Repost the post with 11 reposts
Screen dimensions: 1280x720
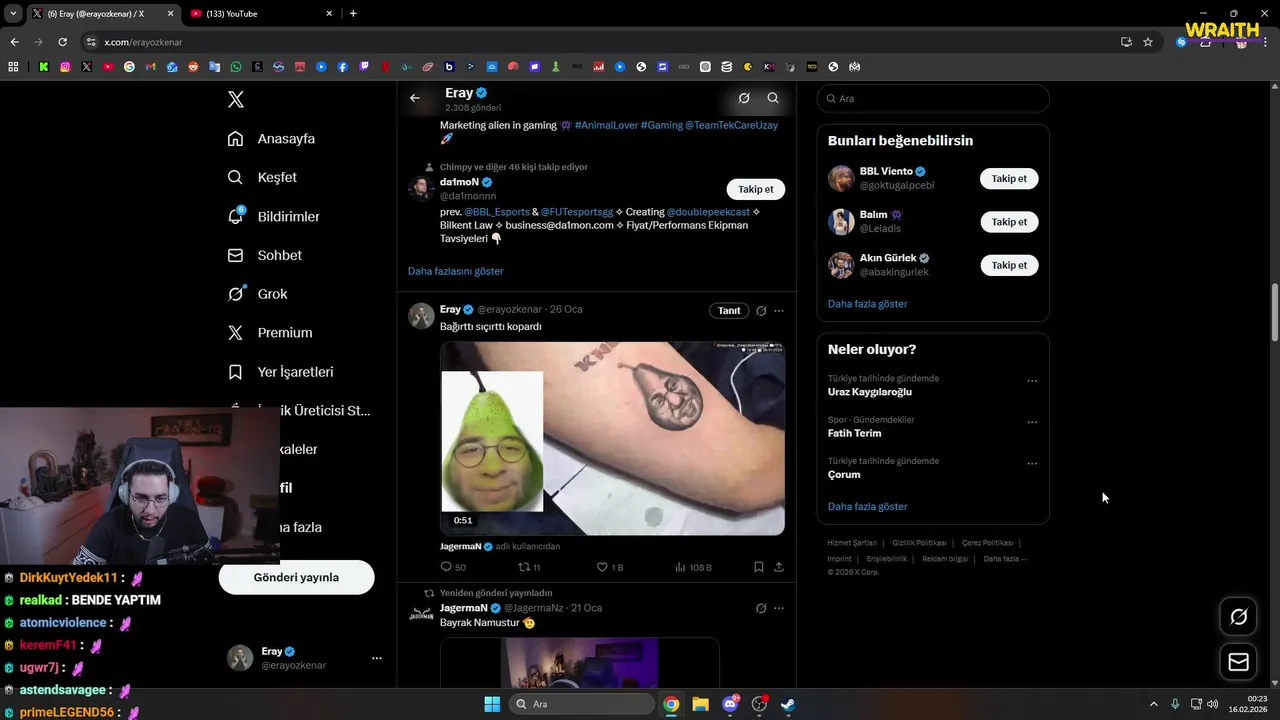coord(529,567)
